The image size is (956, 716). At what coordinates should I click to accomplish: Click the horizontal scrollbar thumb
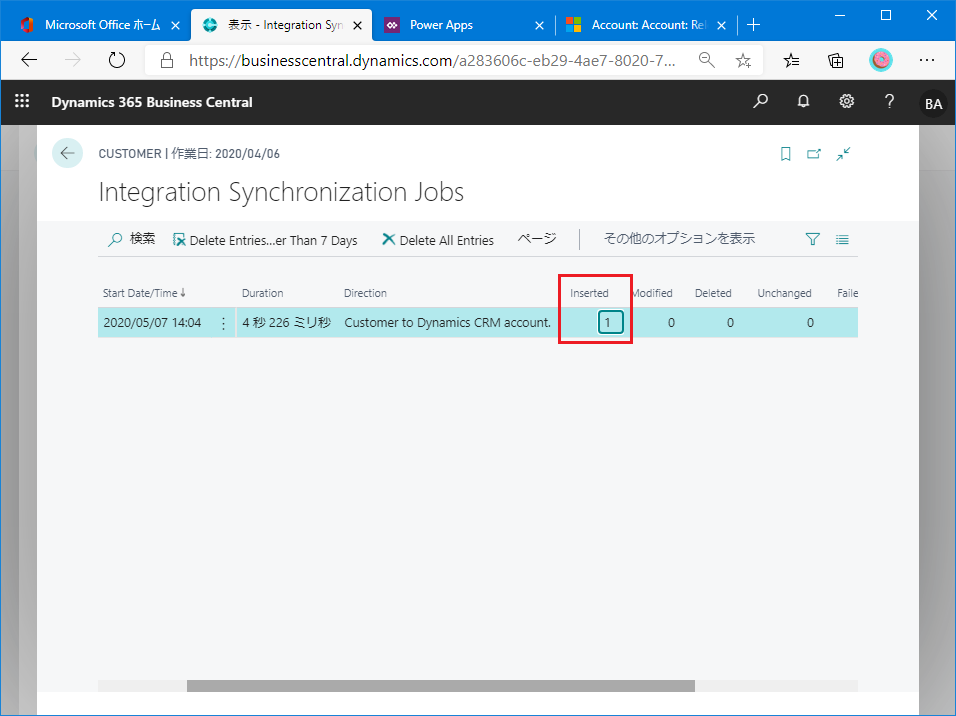pos(440,686)
